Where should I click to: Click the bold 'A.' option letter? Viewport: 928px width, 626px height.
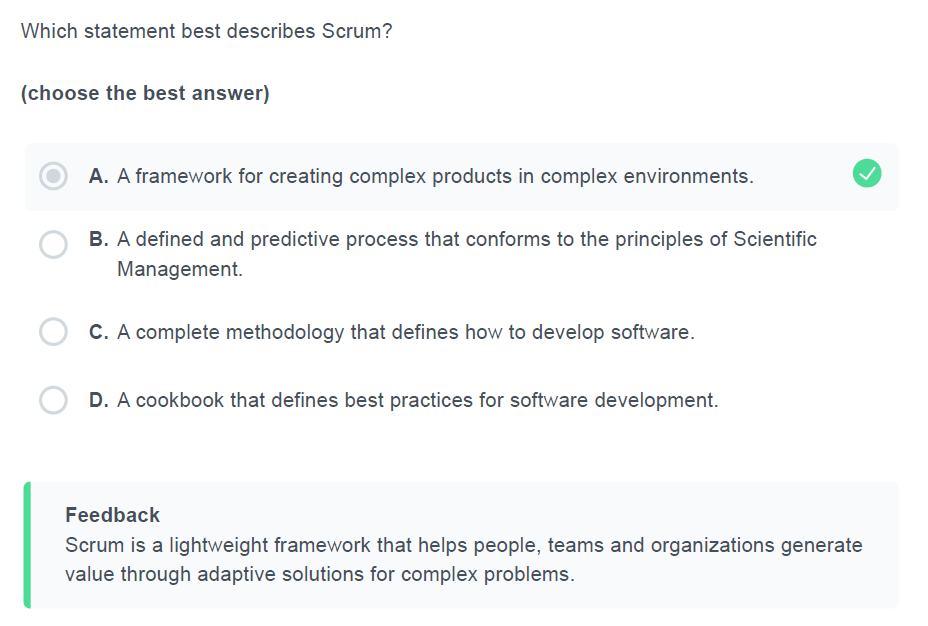tap(99, 176)
